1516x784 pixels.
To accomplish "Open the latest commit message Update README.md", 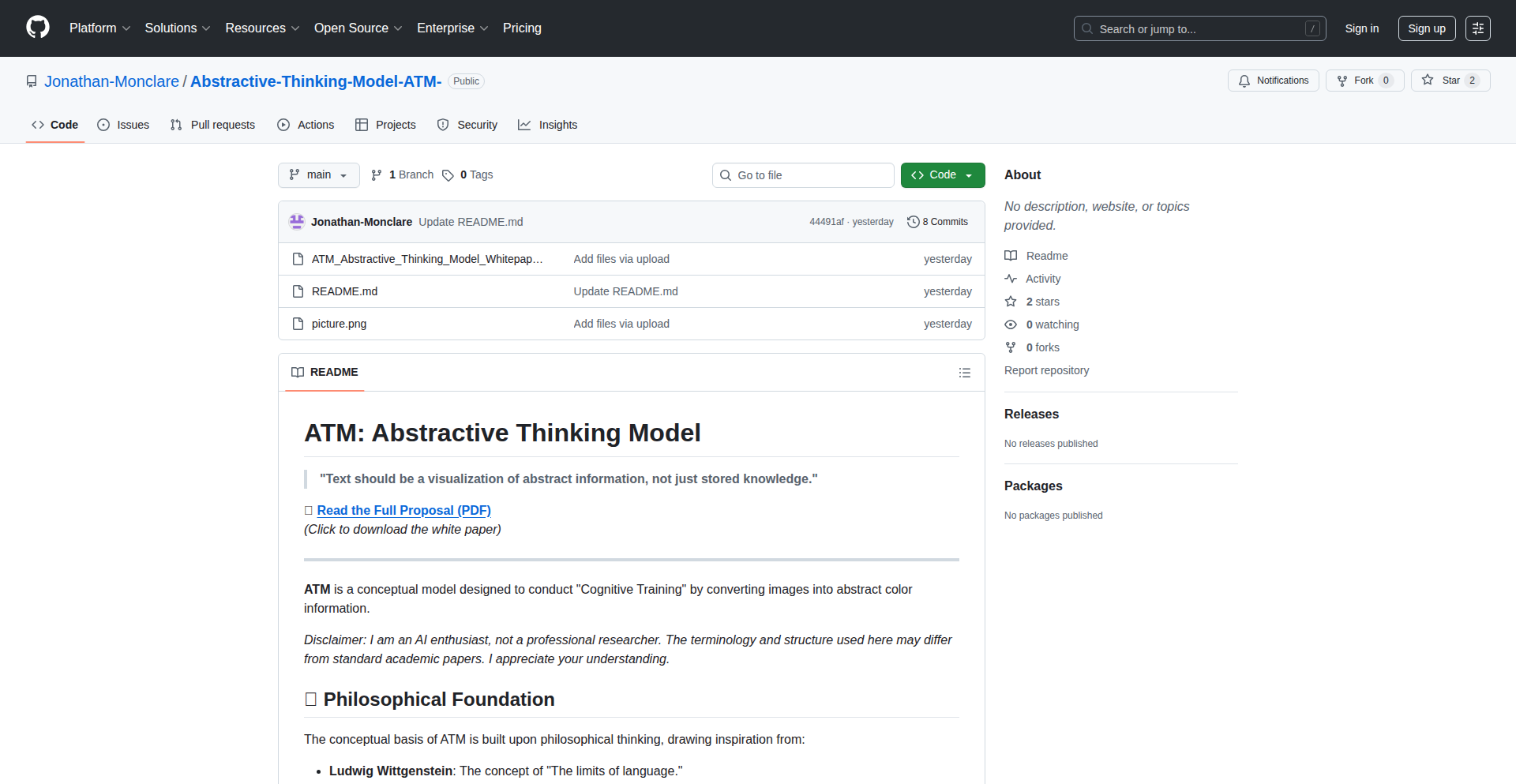I will 471,222.
